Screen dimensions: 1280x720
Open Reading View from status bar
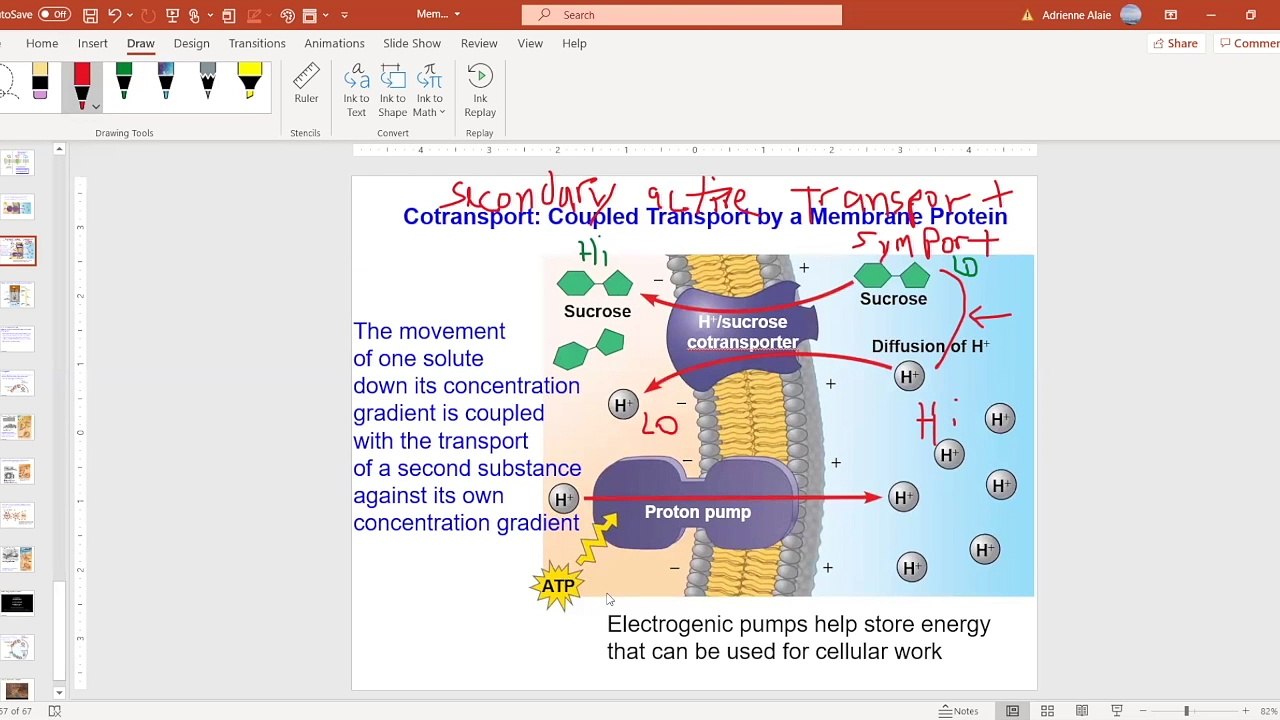[x=1082, y=711]
